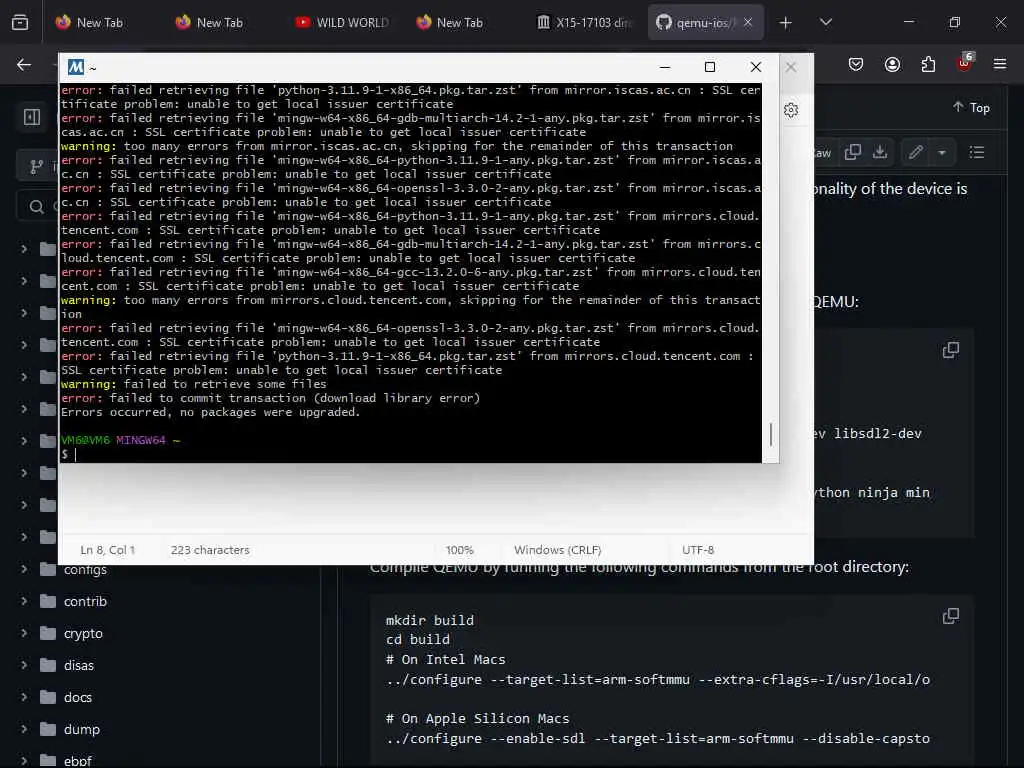
Task: Click 'mkdir build' code text
Action: [430, 620]
